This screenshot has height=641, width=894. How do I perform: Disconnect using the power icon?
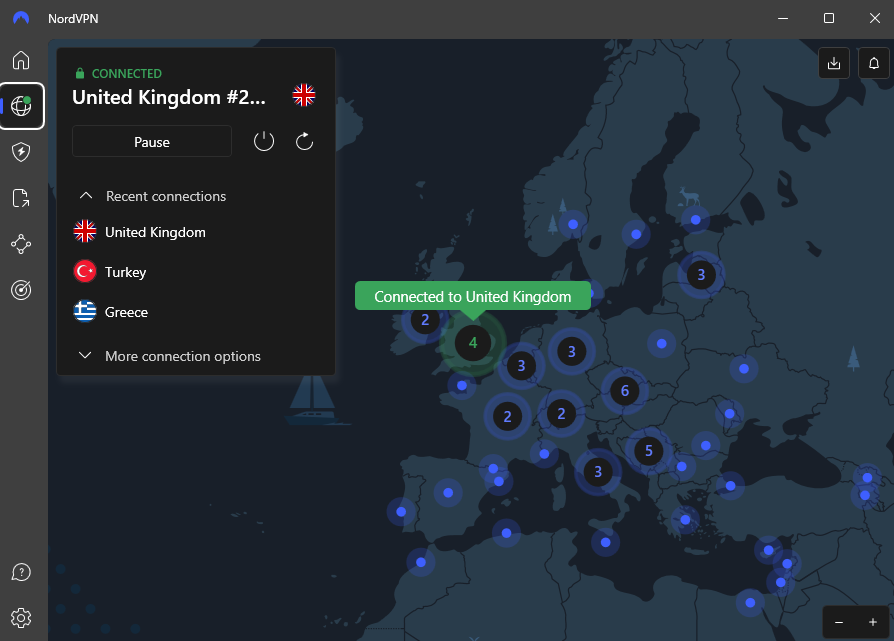pos(264,141)
